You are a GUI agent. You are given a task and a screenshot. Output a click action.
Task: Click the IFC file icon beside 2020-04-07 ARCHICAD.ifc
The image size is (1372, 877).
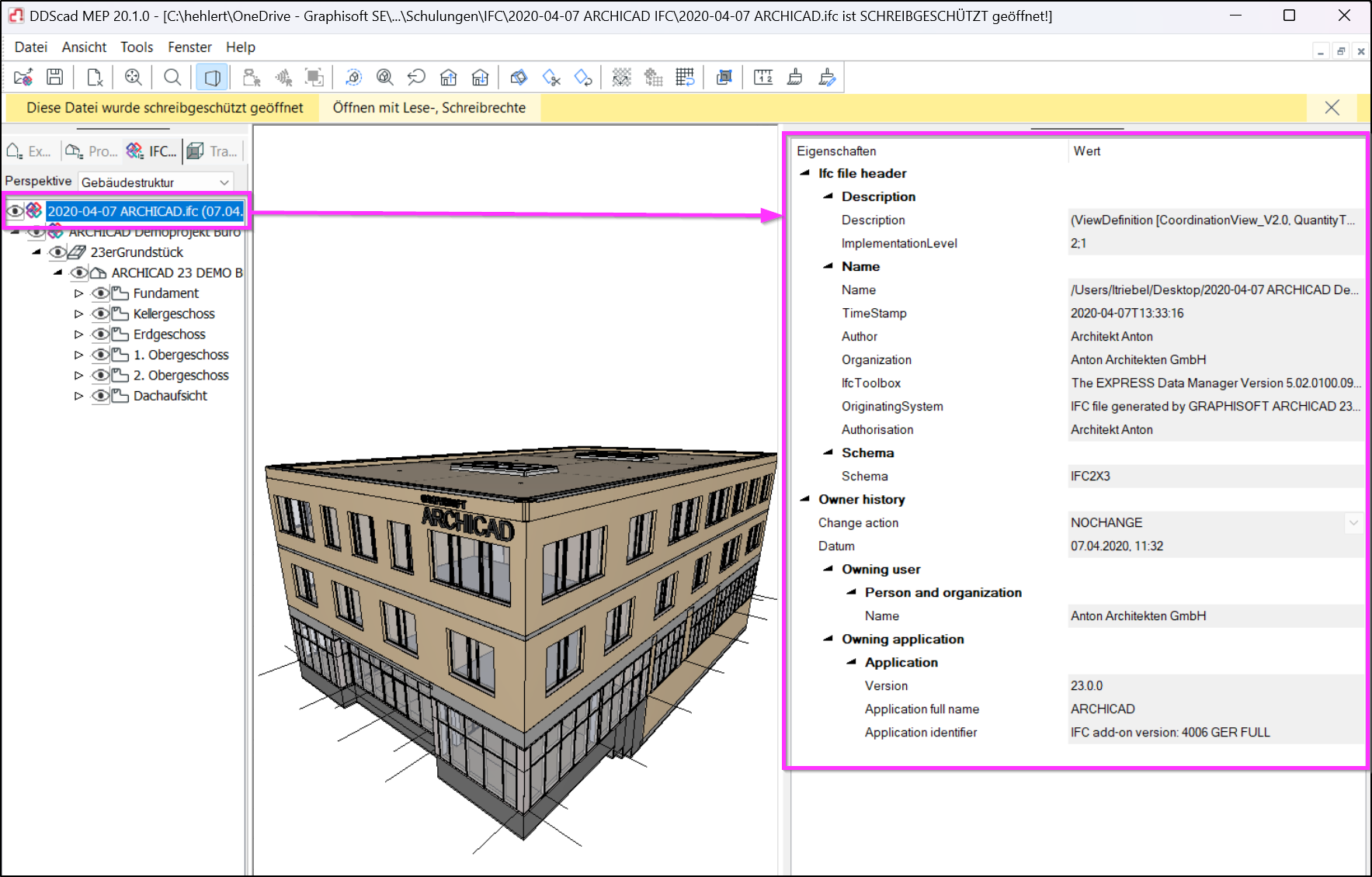pos(34,210)
